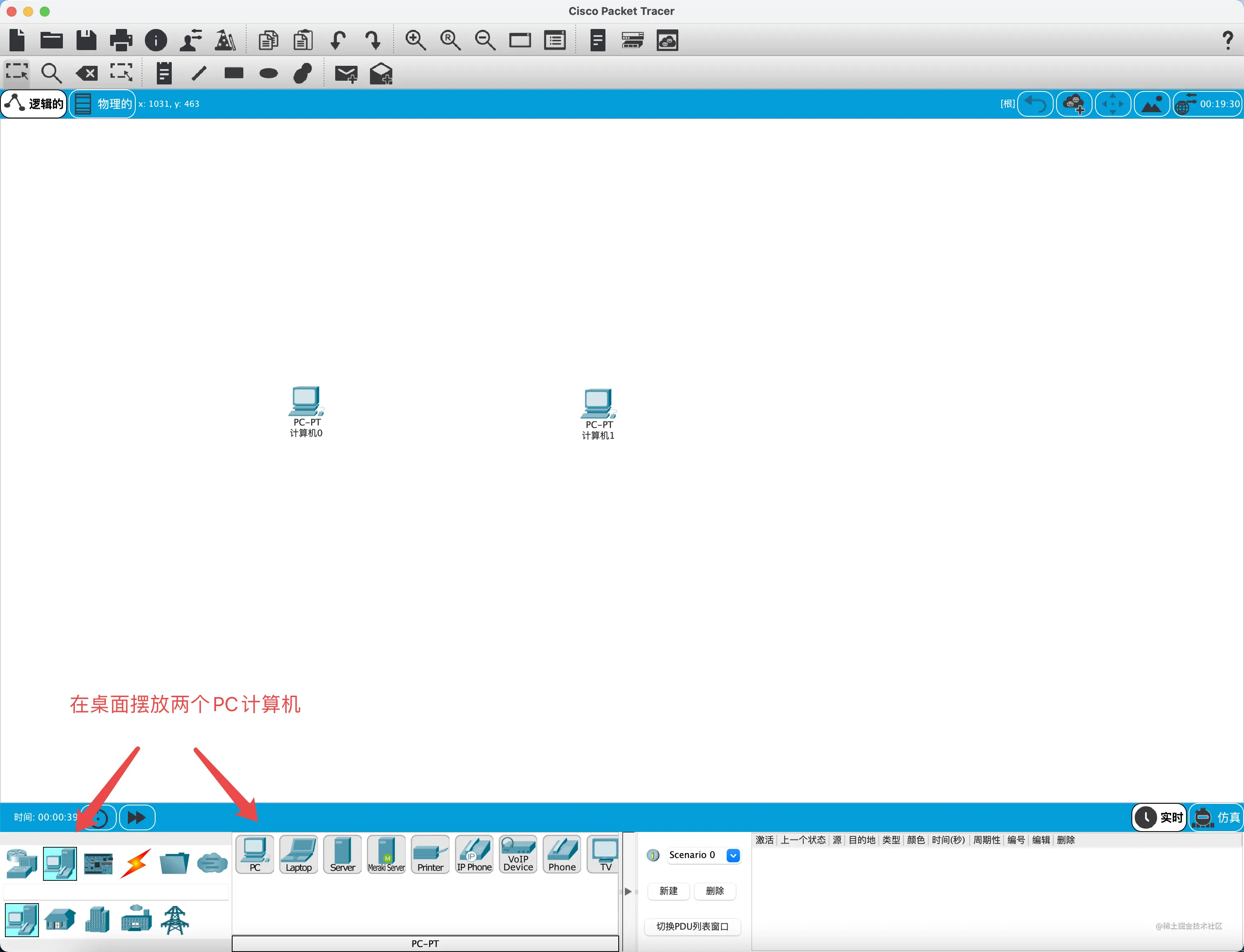Reset zoom with the R magnifier
Screen dimensions: 1244x952
pyautogui.click(x=450, y=40)
